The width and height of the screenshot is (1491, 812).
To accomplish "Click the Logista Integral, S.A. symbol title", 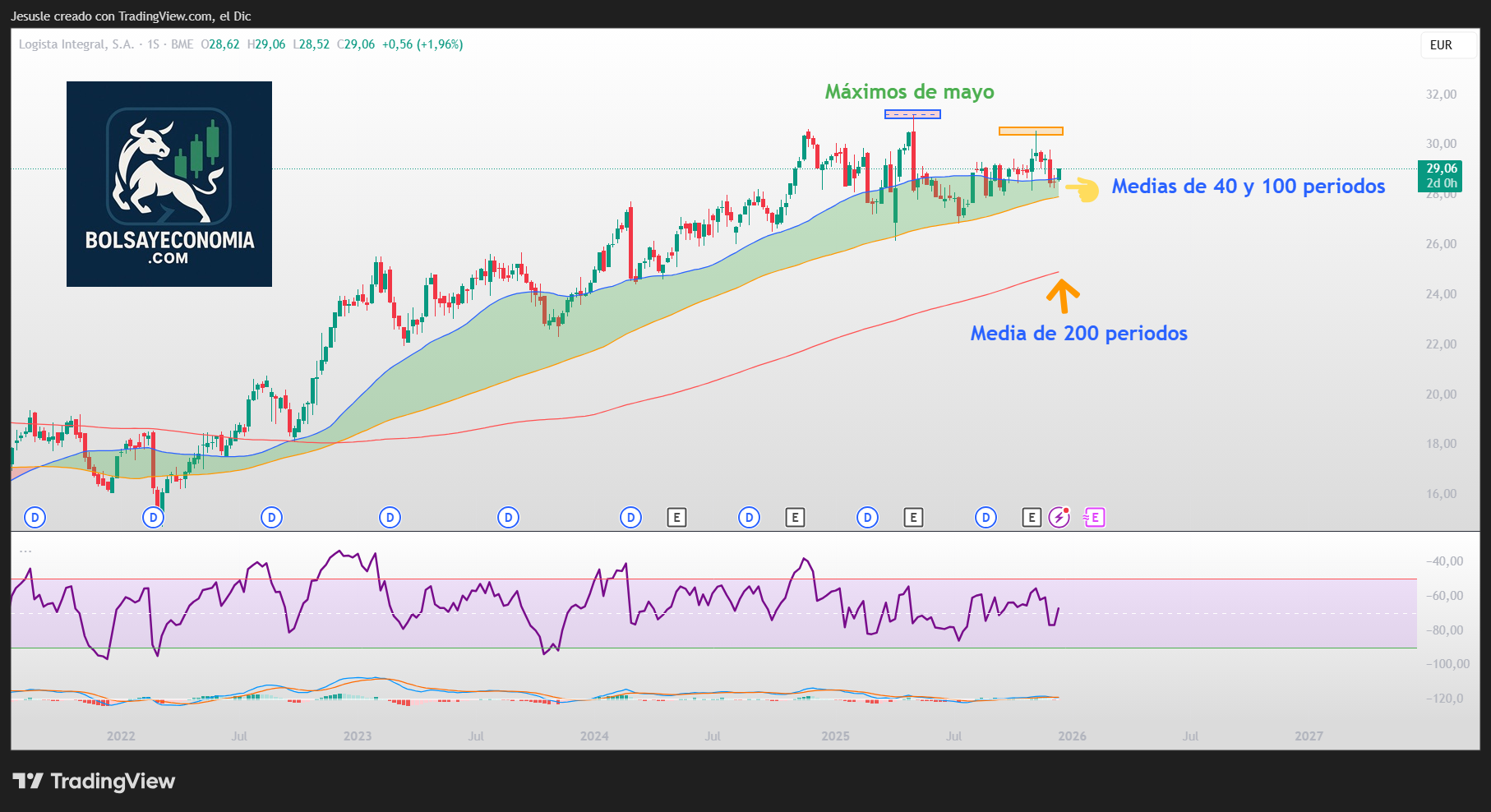I will [76, 44].
